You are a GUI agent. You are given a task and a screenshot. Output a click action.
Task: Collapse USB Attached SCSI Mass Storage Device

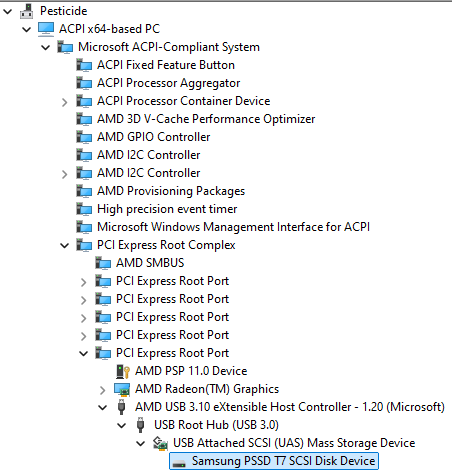[140, 444]
